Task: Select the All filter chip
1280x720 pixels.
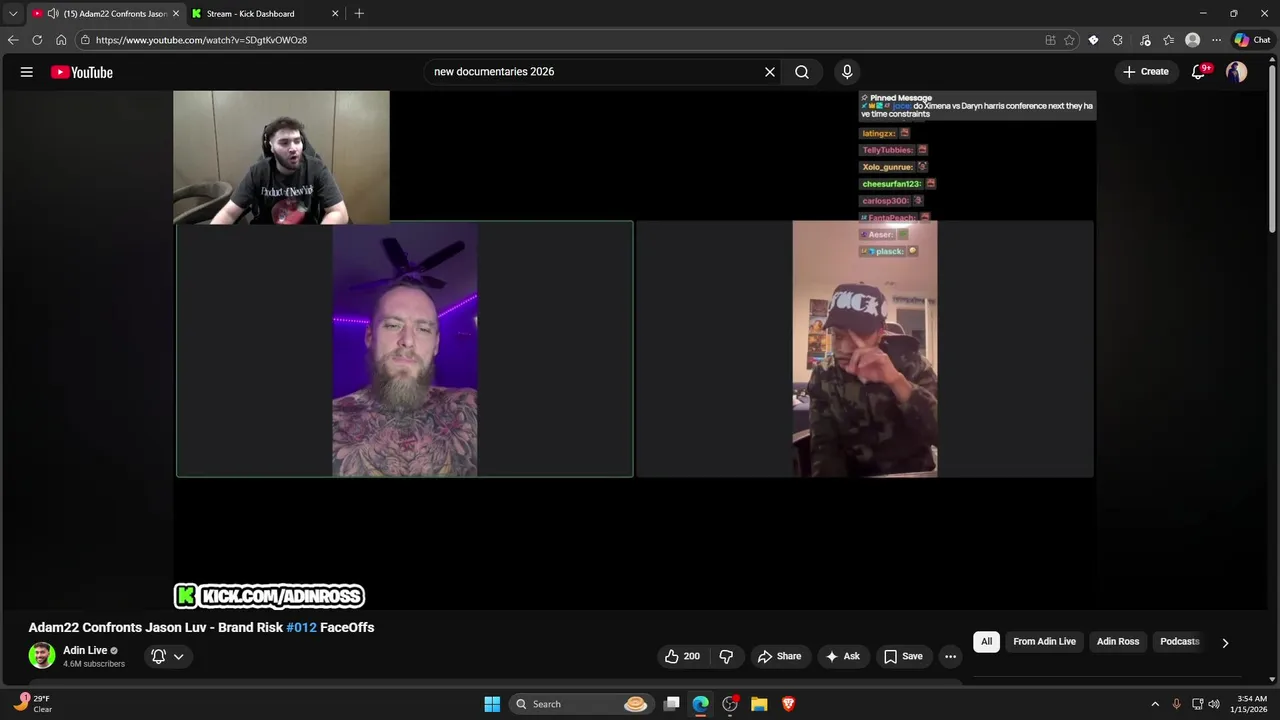Action: click(x=986, y=642)
